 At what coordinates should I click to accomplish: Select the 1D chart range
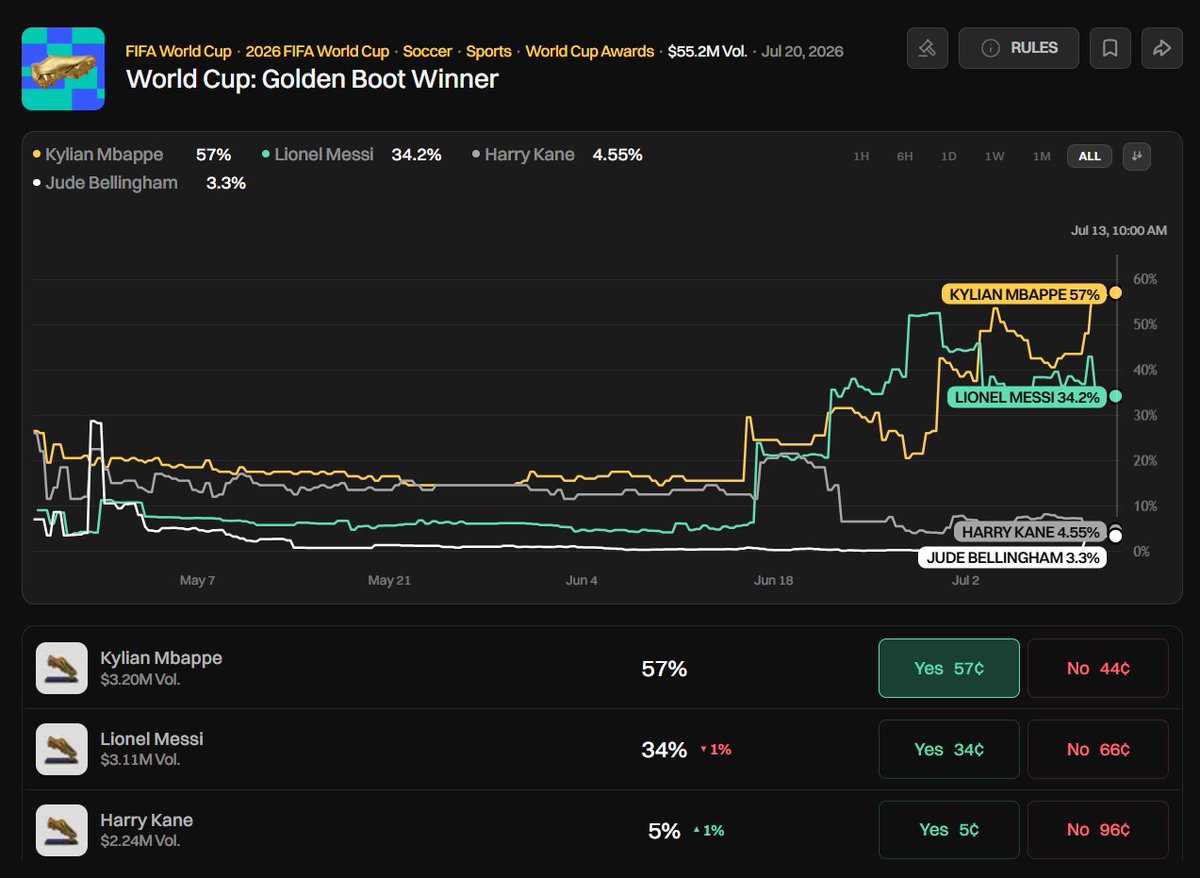click(949, 156)
